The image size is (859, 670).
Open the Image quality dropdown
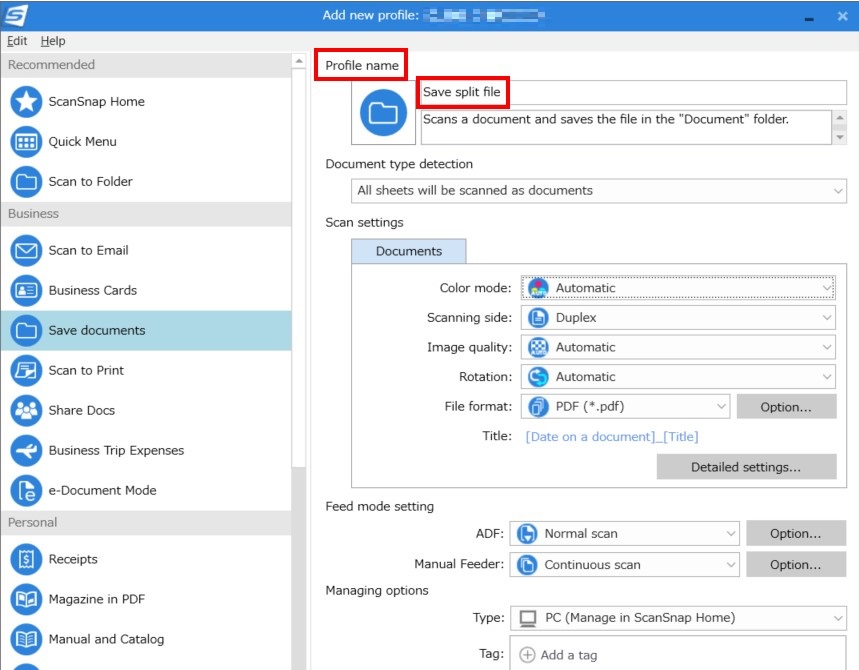point(678,347)
